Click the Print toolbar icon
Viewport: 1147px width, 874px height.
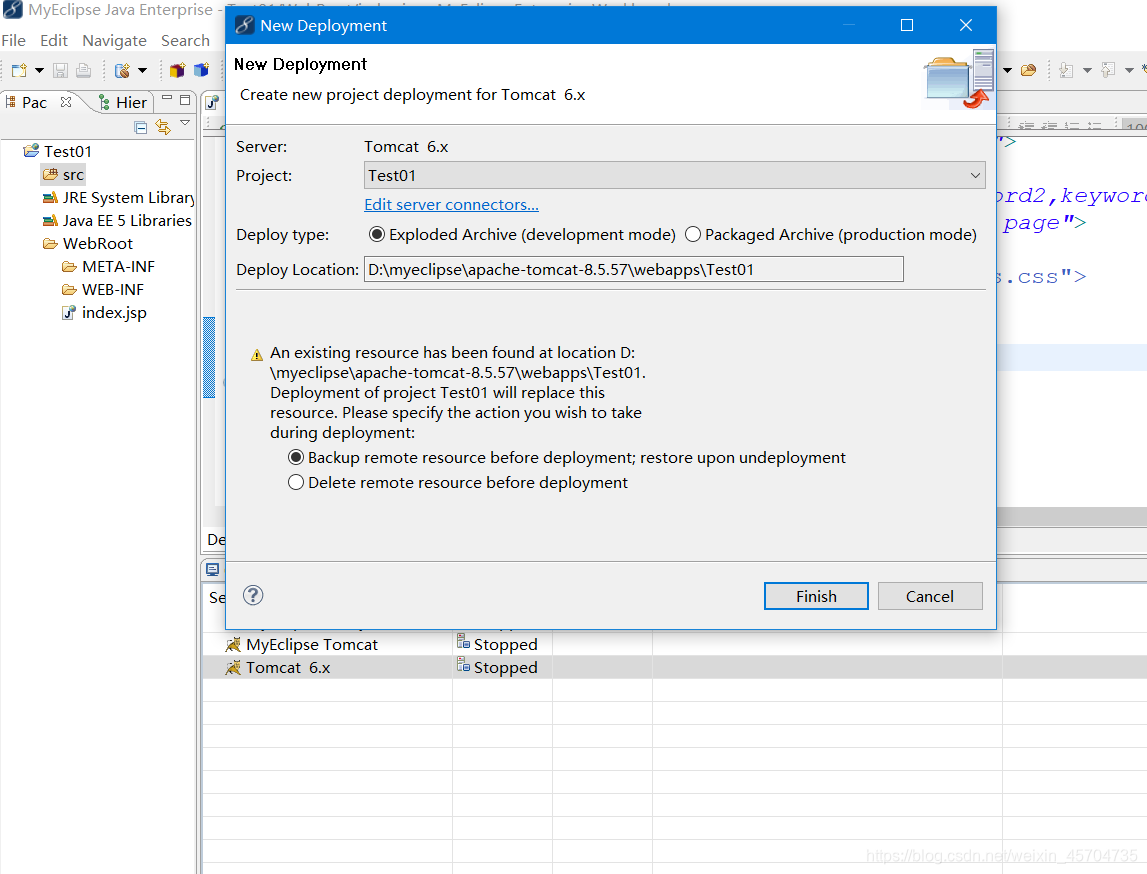pyautogui.click(x=83, y=70)
